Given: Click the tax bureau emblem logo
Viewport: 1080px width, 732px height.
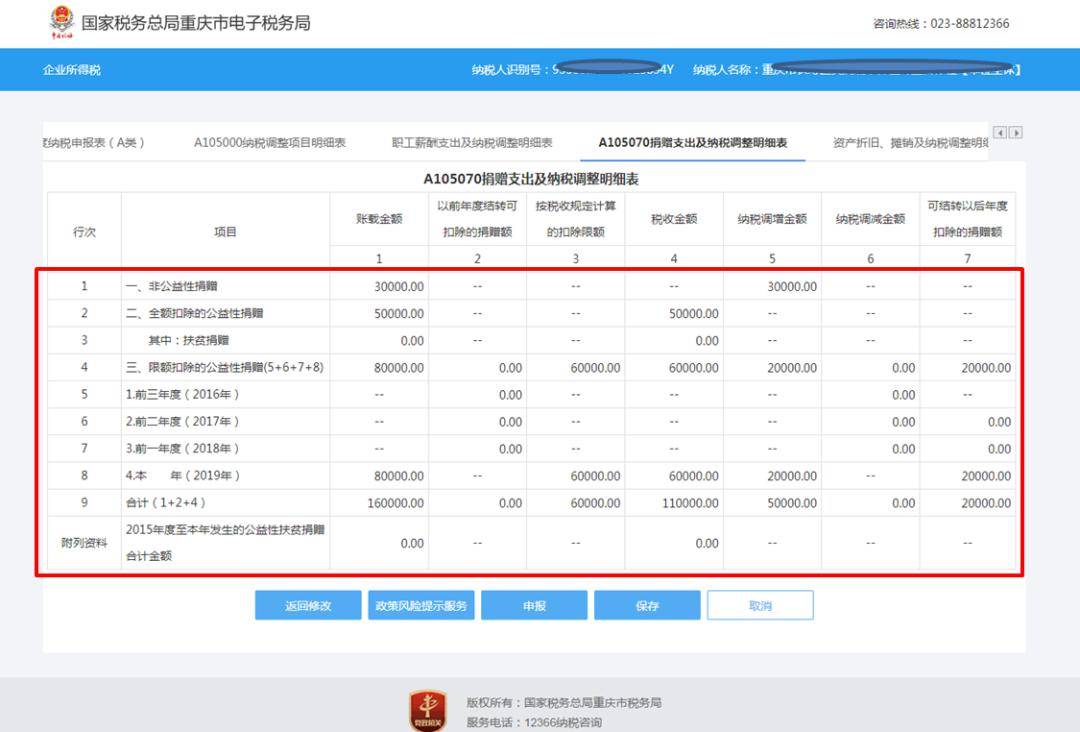Looking at the screenshot, I should (x=62, y=22).
